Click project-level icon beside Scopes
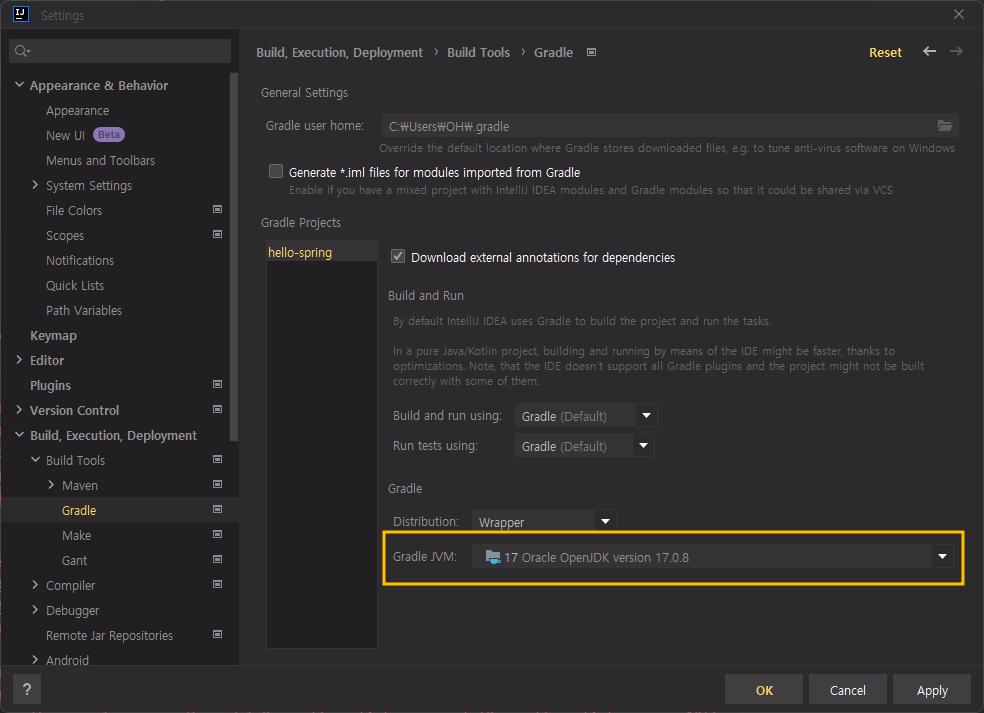The image size is (984, 713). tap(217, 235)
